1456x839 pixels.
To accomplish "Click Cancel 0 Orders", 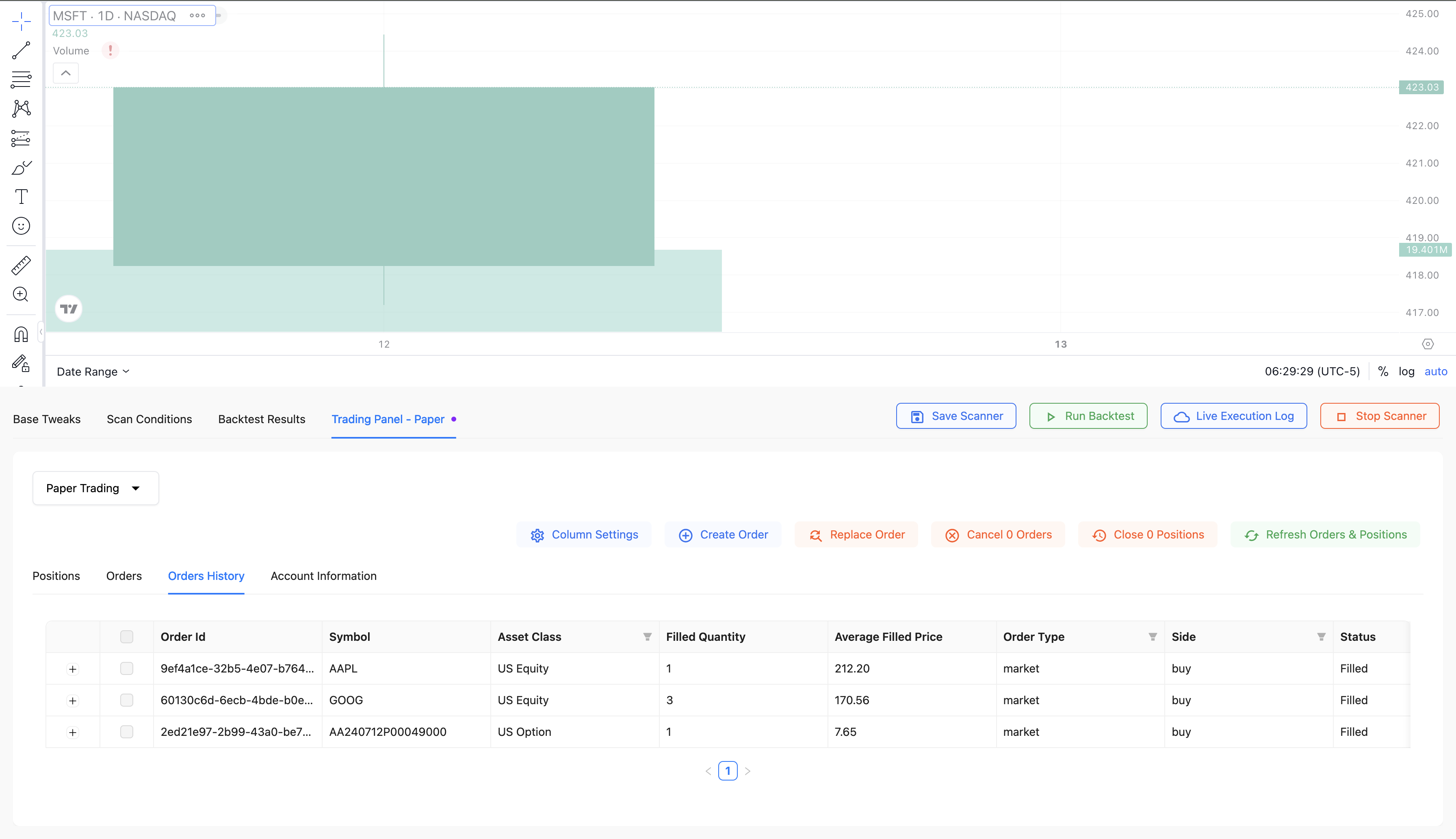I will tap(998, 535).
